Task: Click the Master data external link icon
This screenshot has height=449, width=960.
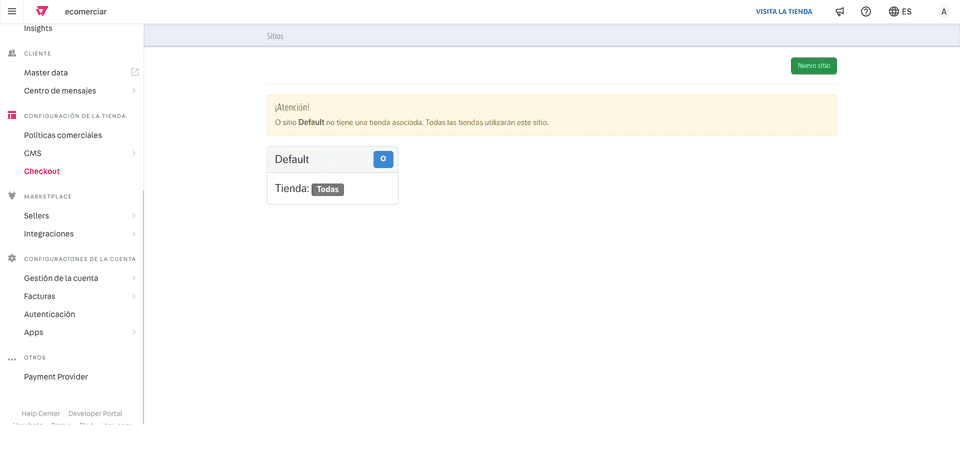Action: click(x=135, y=72)
